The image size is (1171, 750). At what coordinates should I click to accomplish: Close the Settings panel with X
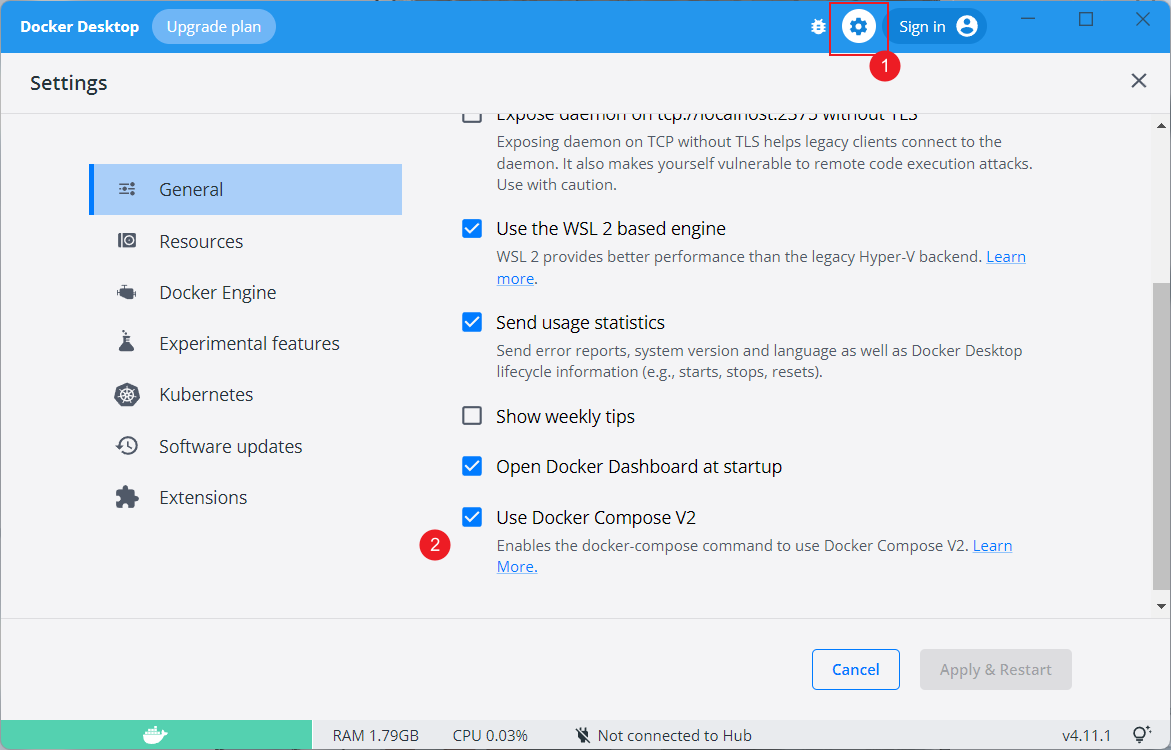click(1138, 81)
